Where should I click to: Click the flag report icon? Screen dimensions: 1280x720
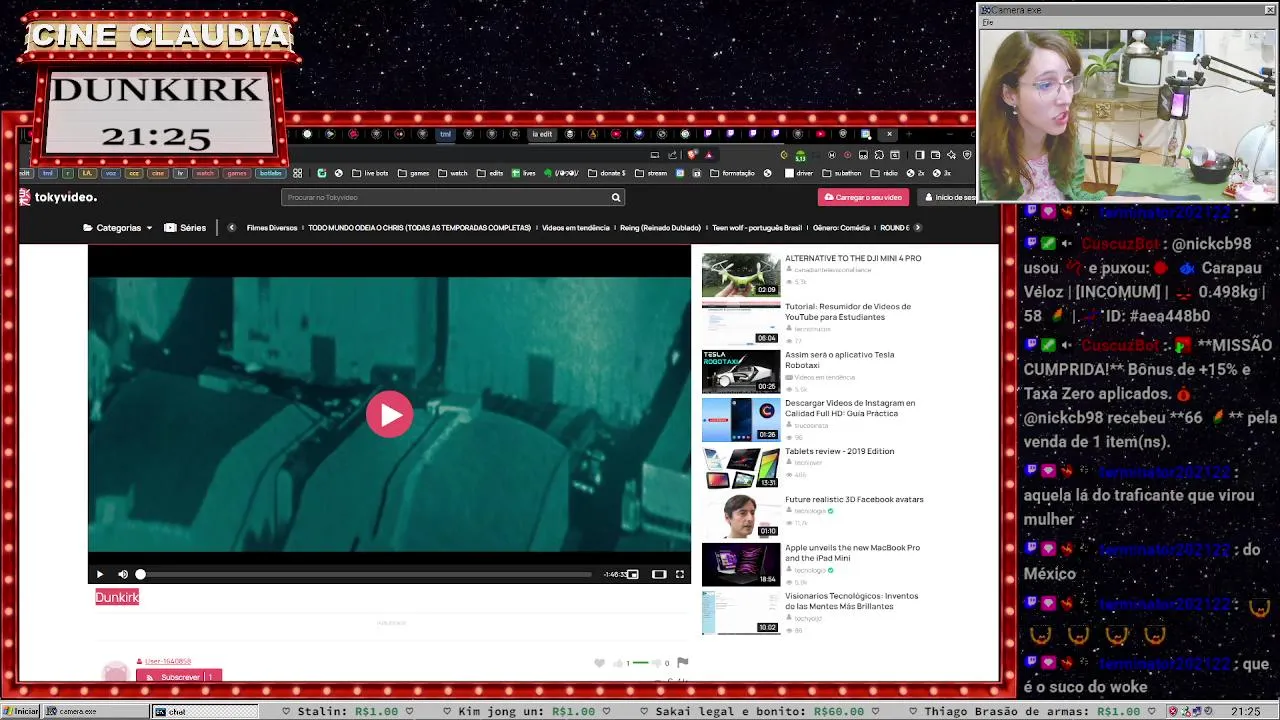pos(682,663)
